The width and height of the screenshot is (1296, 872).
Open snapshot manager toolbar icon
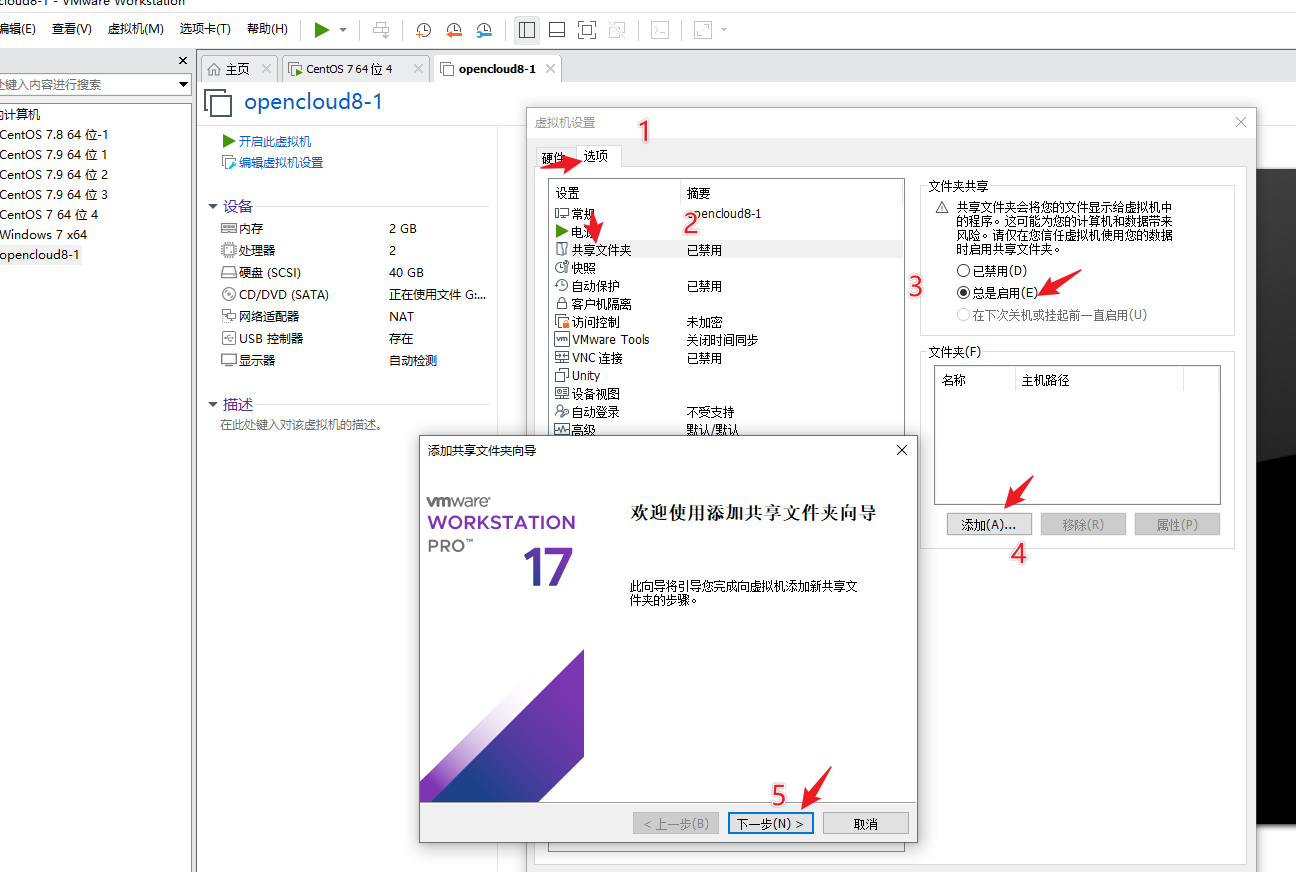[484, 30]
